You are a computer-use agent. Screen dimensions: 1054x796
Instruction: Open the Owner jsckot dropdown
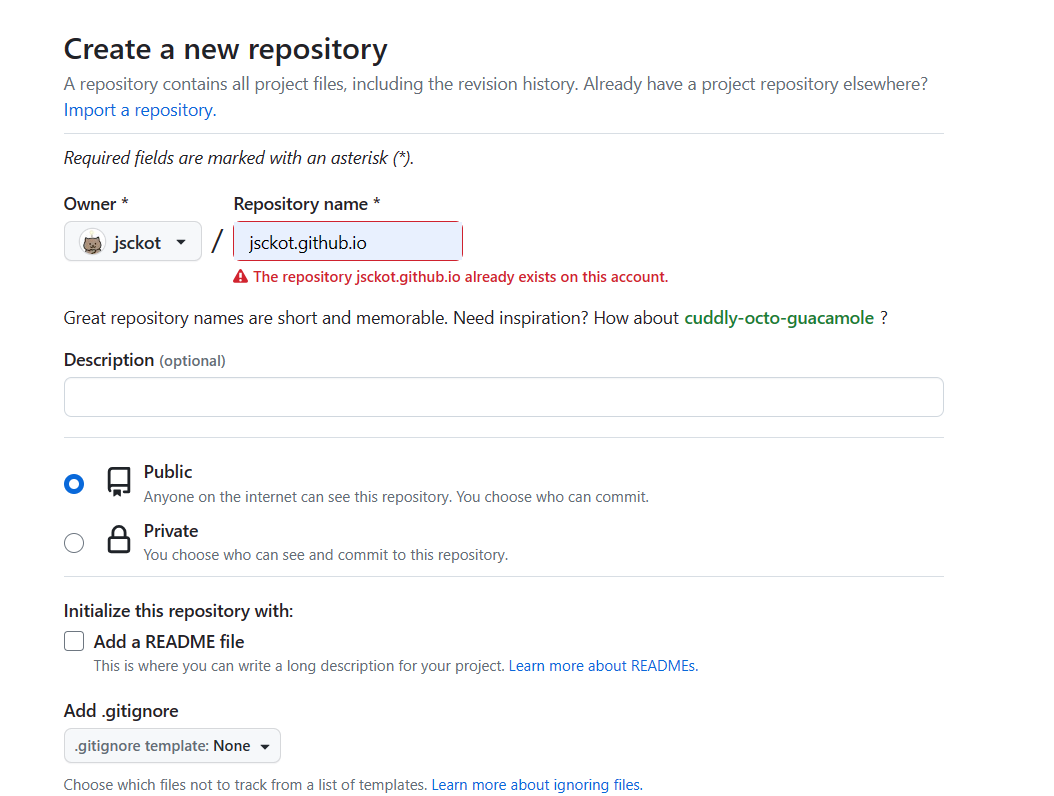pos(133,241)
